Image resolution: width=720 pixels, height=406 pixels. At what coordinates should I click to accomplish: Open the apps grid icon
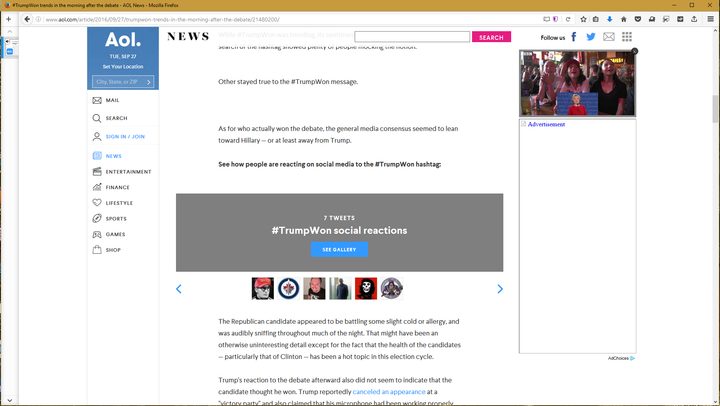pos(627,37)
